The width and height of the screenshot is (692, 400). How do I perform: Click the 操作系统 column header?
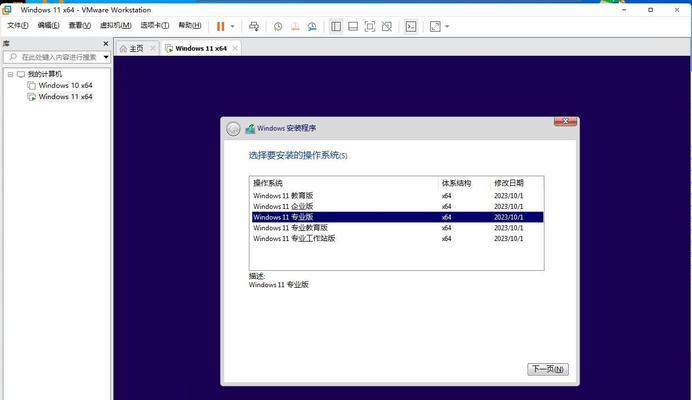click(x=344, y=183)
